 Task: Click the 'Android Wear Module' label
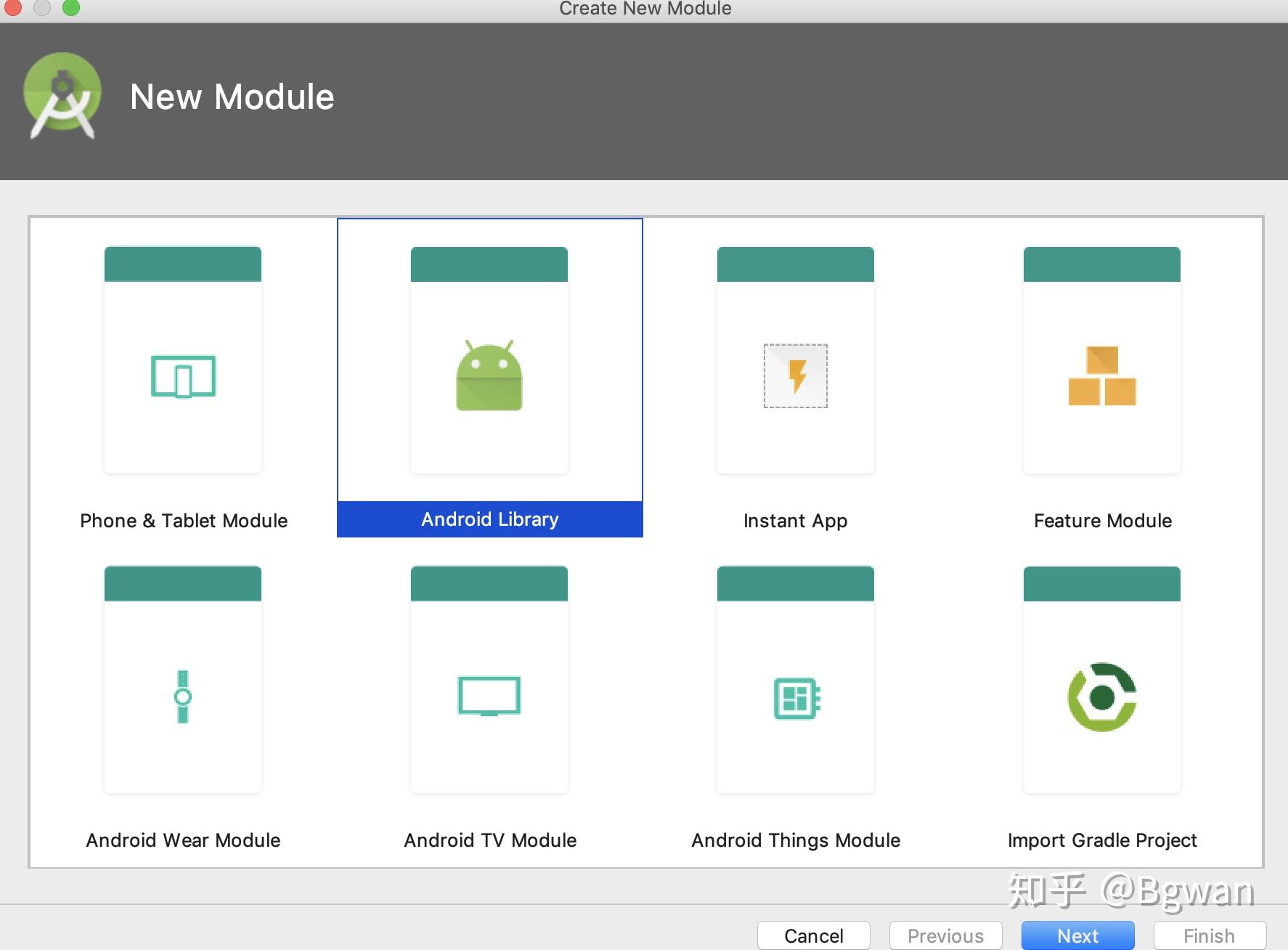tap(183, 840)
